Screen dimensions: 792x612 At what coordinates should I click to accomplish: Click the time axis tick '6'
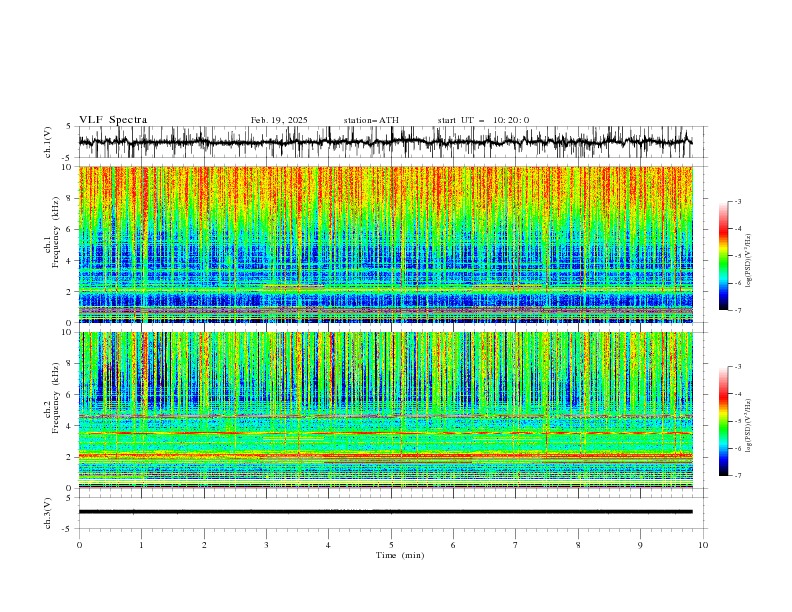click(453, 545)
